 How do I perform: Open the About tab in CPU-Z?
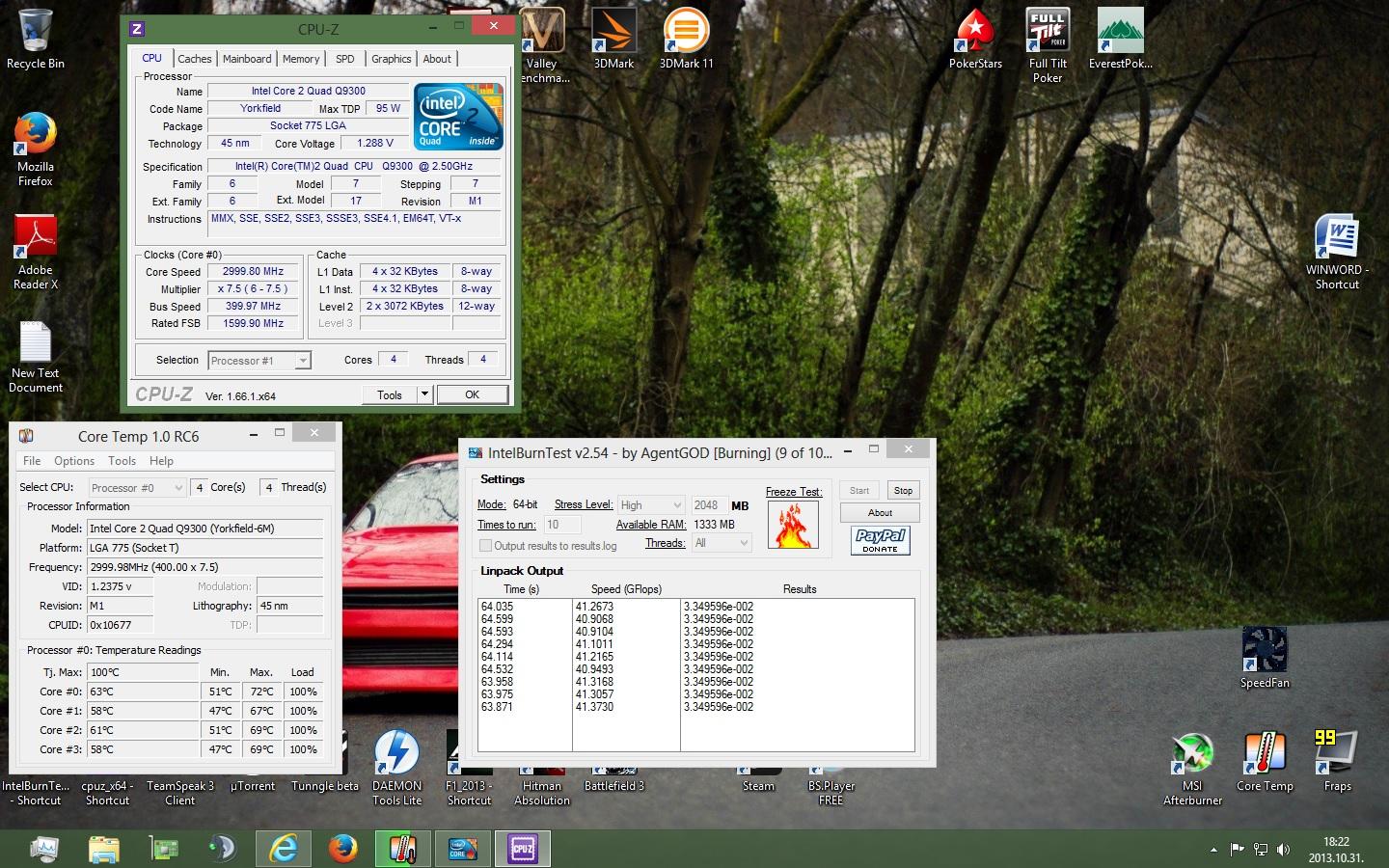(x=437, y=59)
